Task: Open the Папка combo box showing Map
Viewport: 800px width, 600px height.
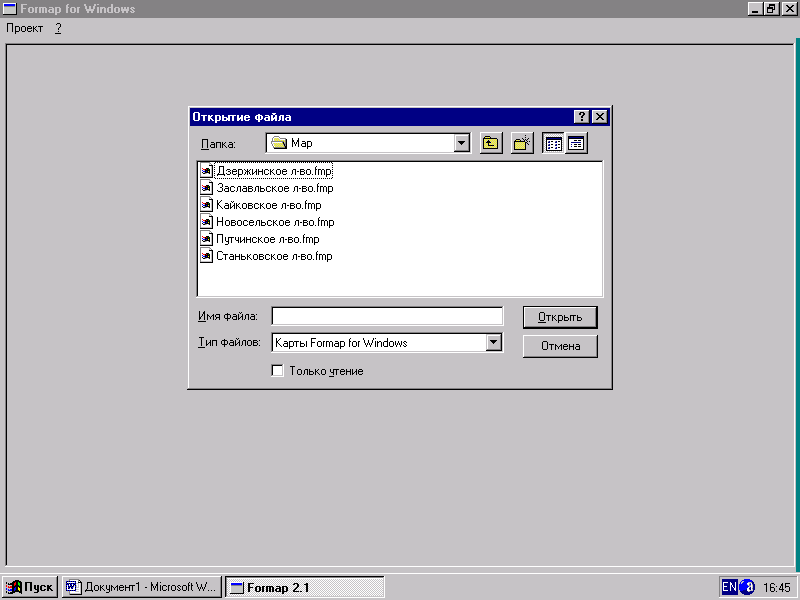Action: tap(368, 143)
